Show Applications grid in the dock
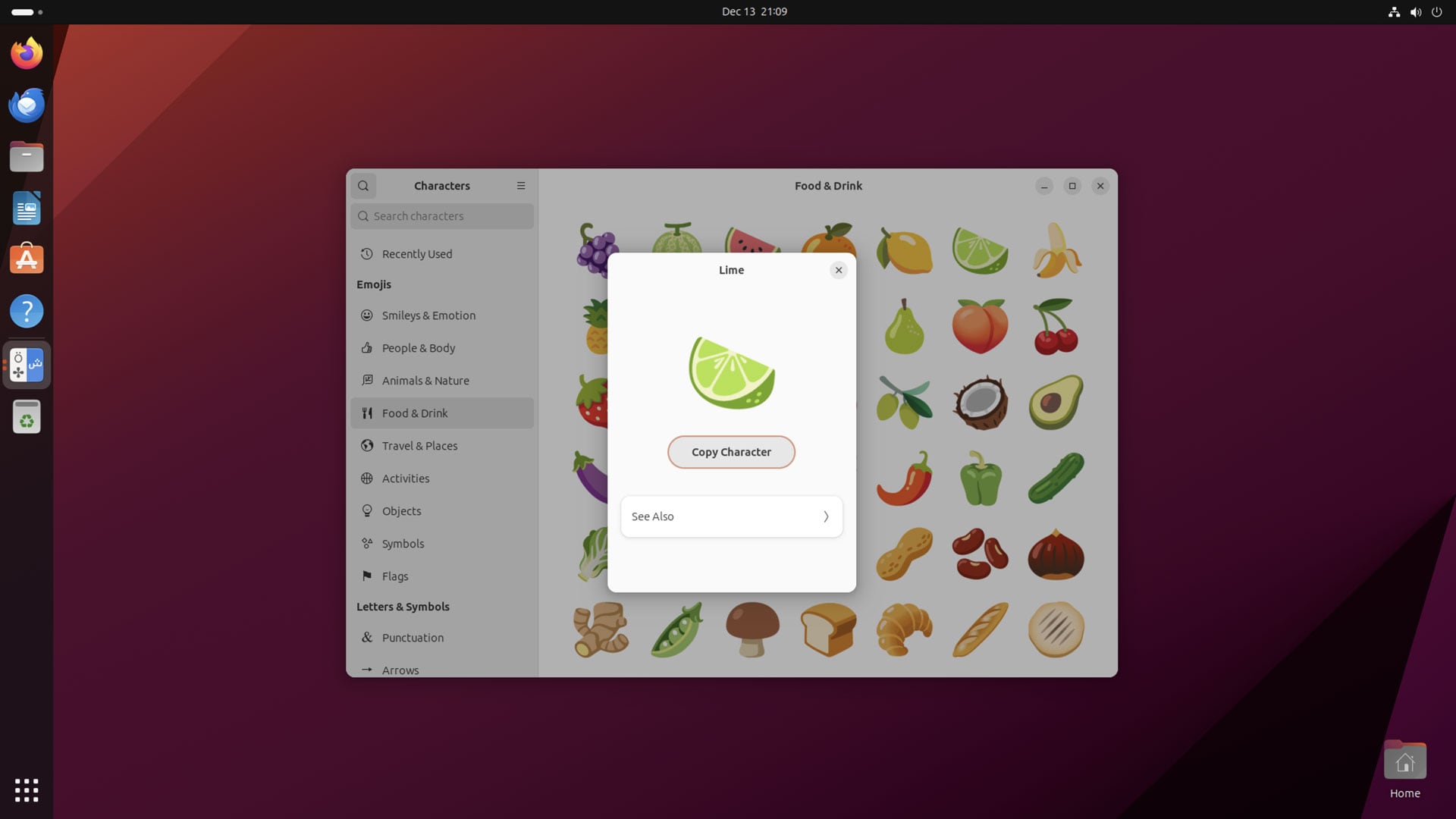1456x819 pixels. pyautogui.click(x=27, y=790)
